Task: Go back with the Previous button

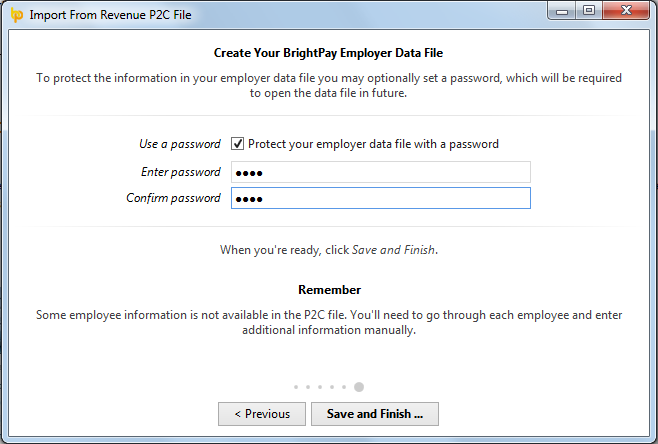Action: [262, 414]
